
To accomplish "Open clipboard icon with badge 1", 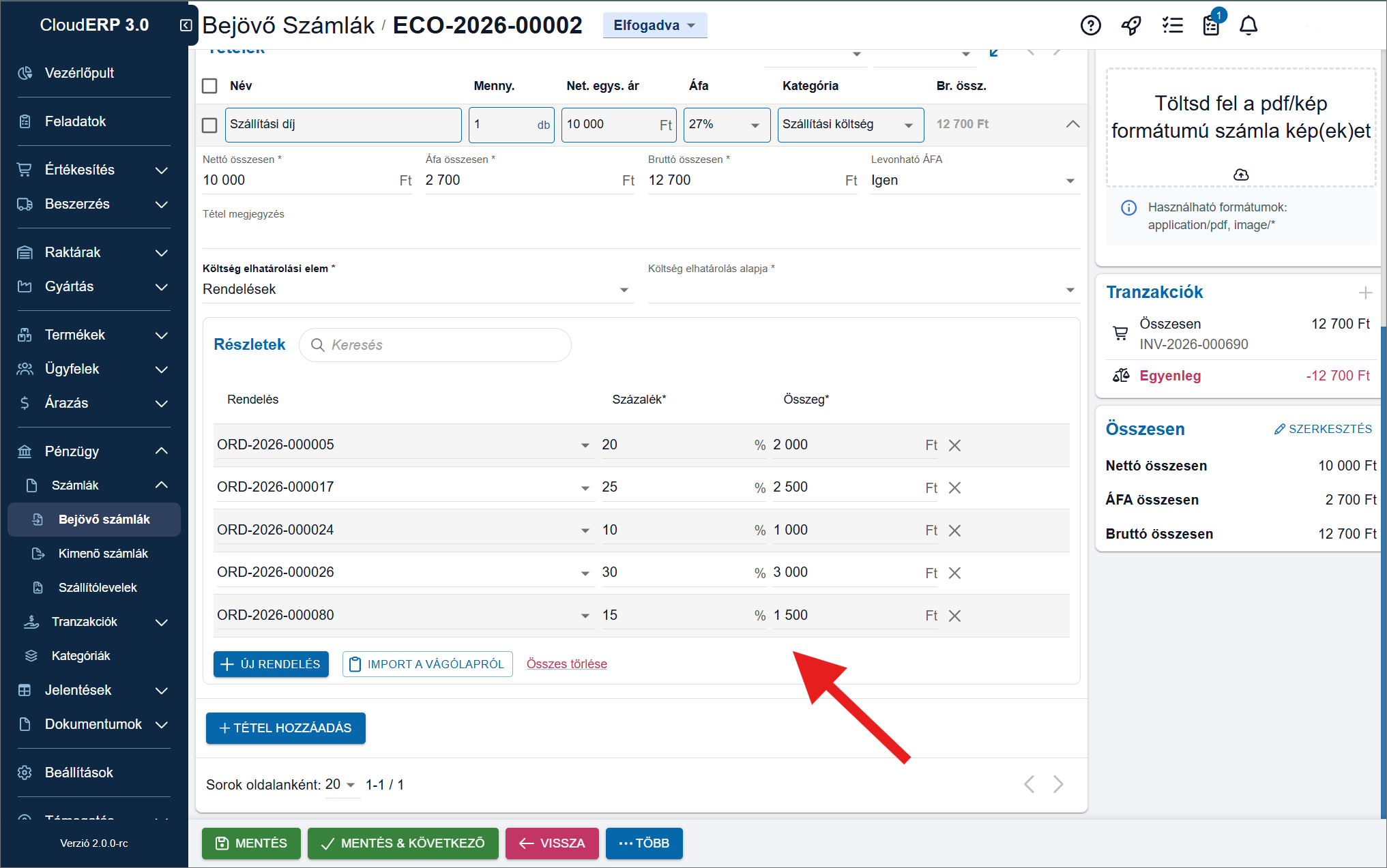I will pyautogui.click(x=1212, y=25).
